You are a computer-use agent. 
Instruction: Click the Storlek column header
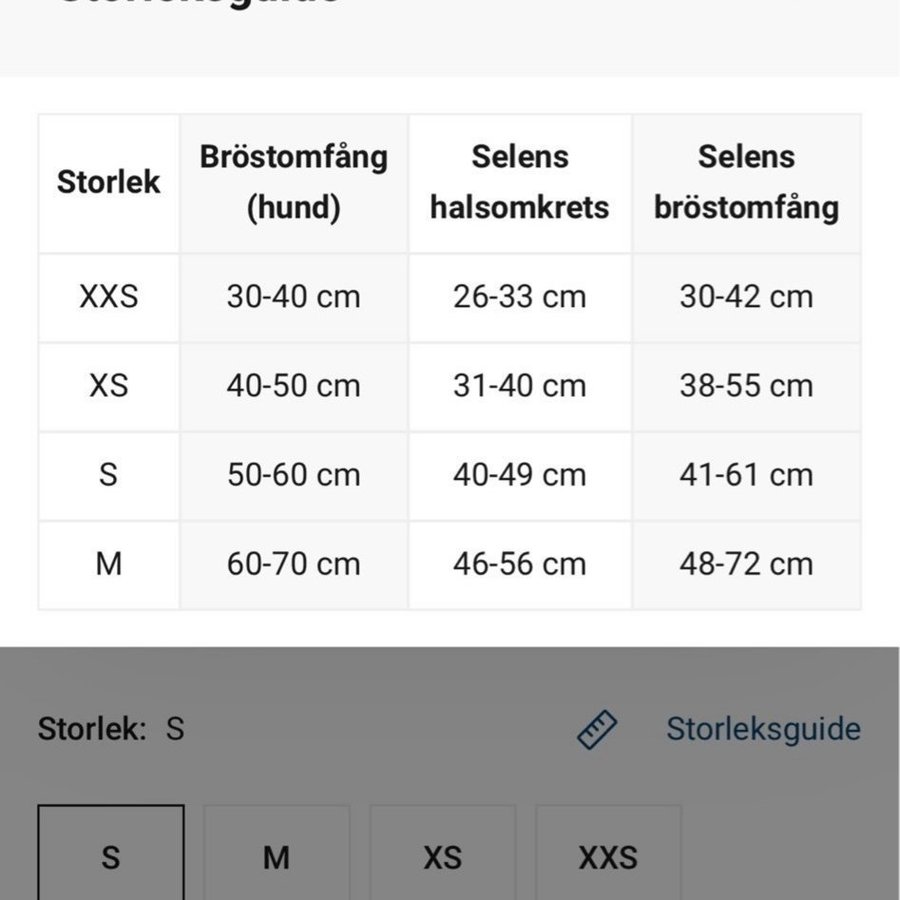(109, 183)
